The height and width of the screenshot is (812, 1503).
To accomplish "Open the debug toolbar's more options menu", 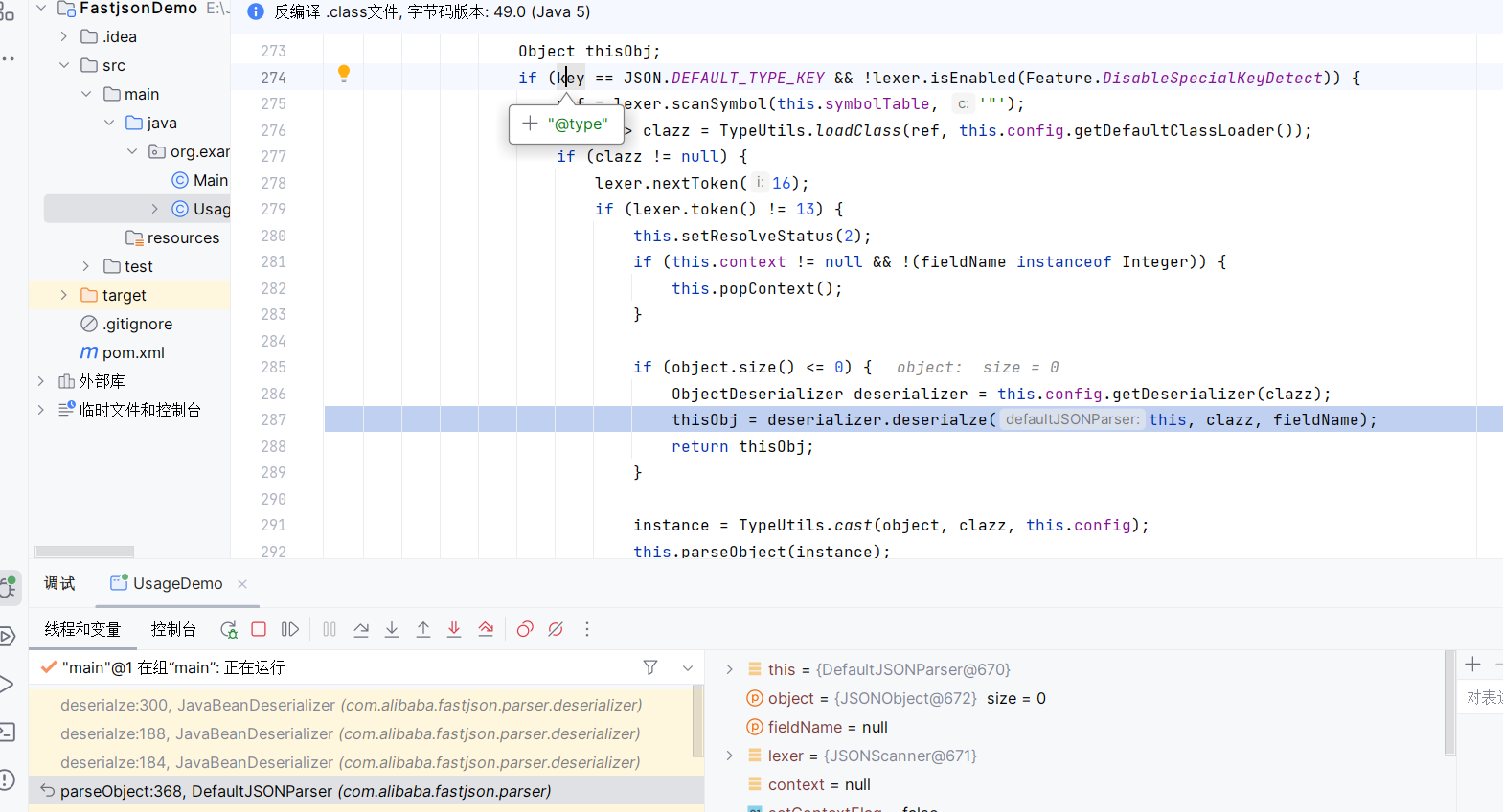I will (x=587, y=629).
